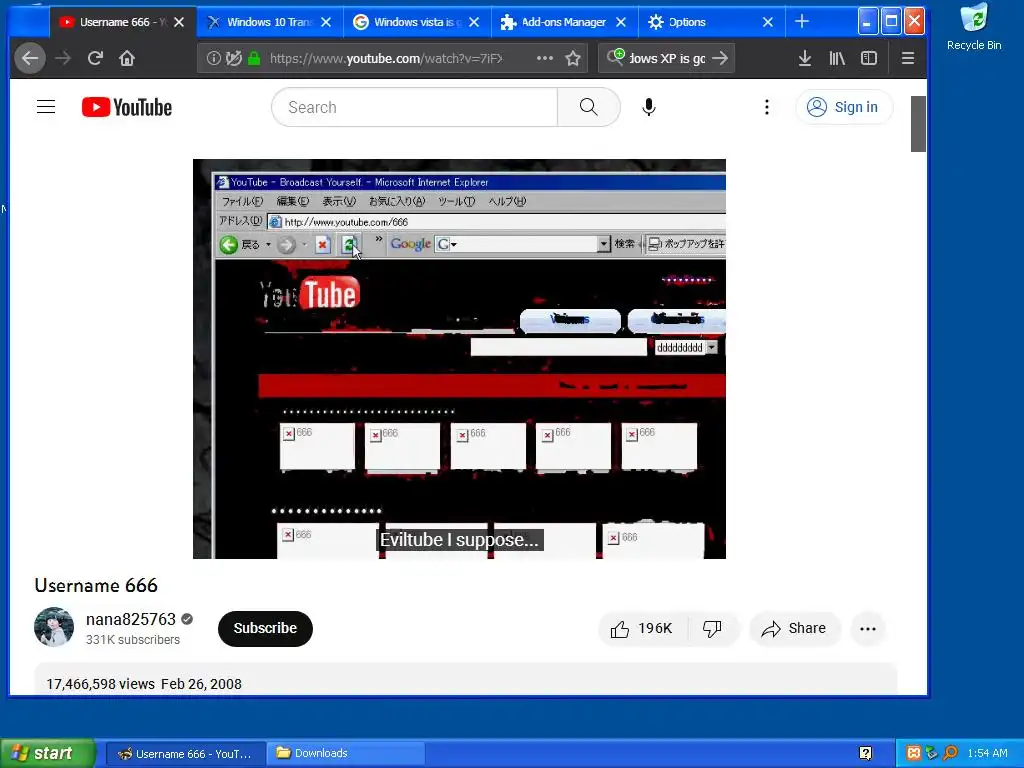Click the green padlock security icon
Screen dimensions: 1024x768
coord(254,59)
